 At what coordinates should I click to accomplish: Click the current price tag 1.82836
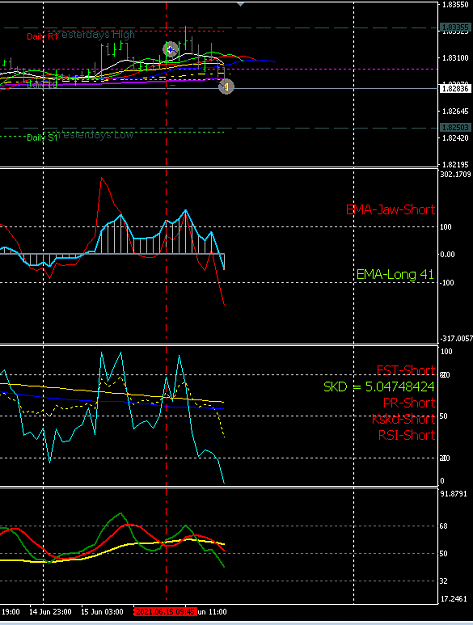pyautogui.click(x=455, y=88)
